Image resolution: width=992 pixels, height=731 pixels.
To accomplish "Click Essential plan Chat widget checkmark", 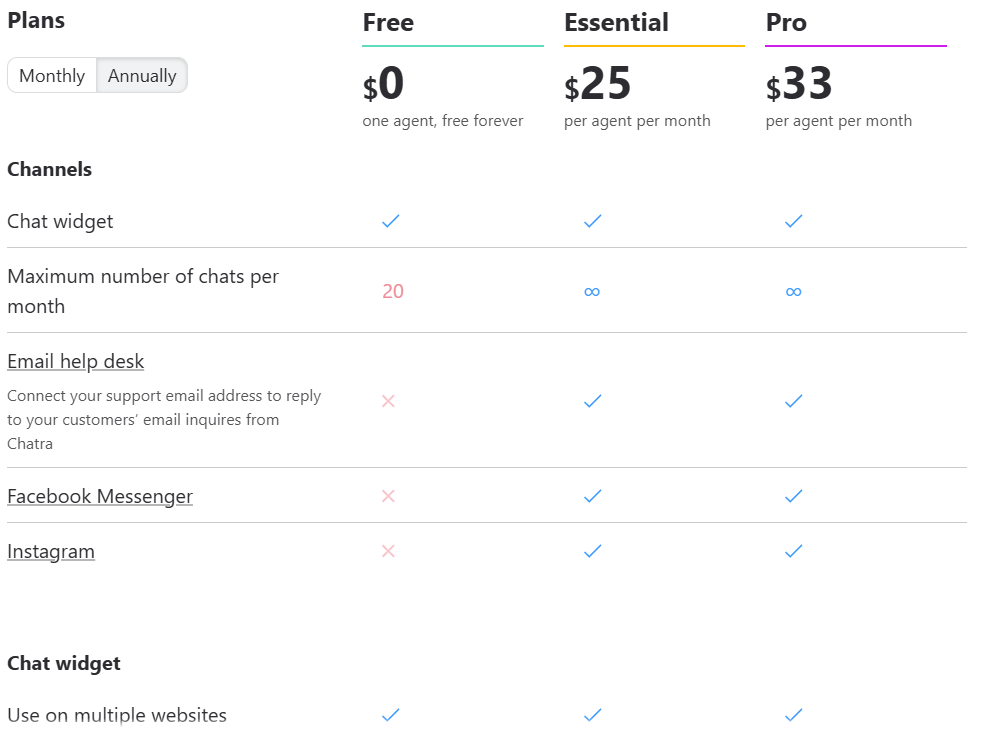I will tap(592, 221).
